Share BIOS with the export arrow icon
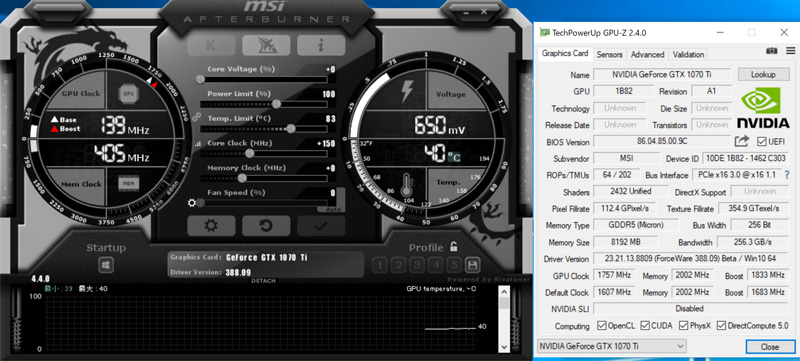This screenshot has width=800, height=361. pos(742,141)
